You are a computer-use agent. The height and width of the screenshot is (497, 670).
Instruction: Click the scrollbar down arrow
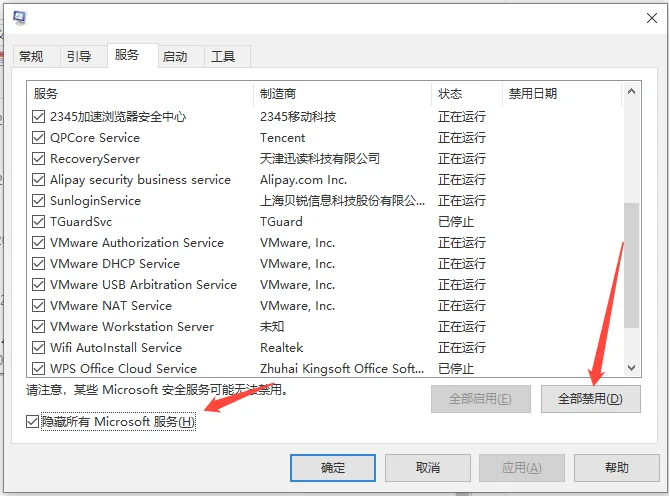(x=632, y=368)
